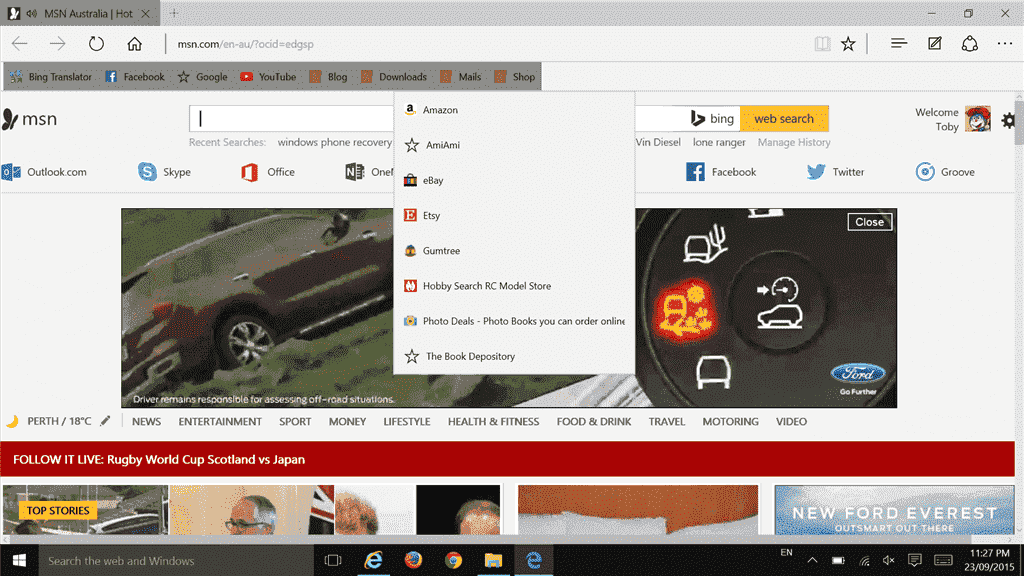
Task: Edit Perth weather location pencil
Action: click(105, 421)
